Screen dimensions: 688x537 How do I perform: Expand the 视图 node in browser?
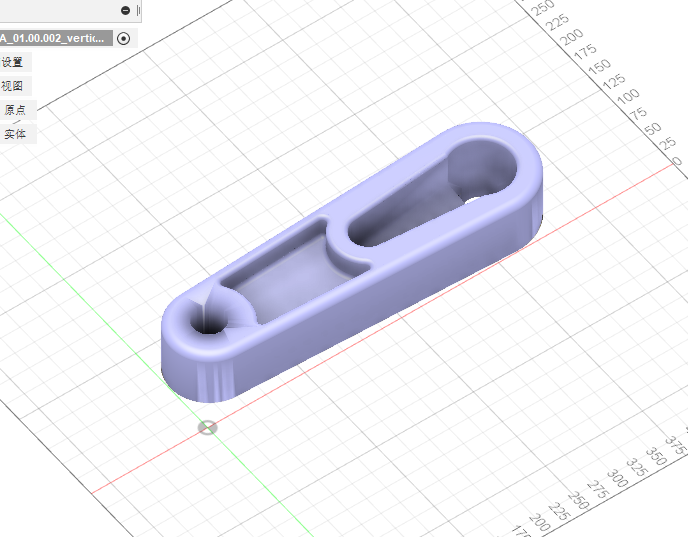(13, 86)
